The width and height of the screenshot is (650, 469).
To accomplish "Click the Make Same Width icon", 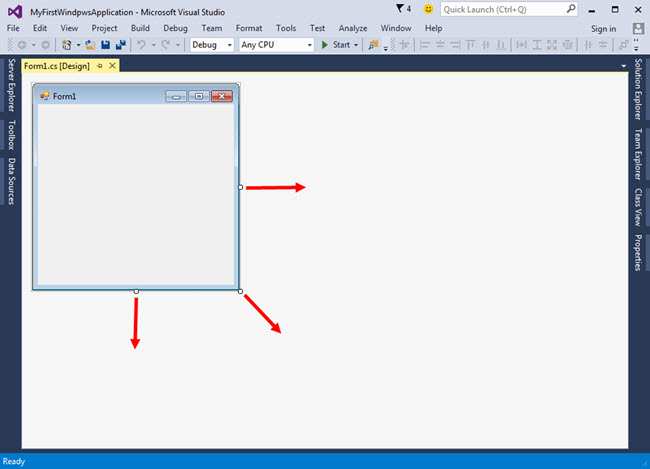I will 521,45.
